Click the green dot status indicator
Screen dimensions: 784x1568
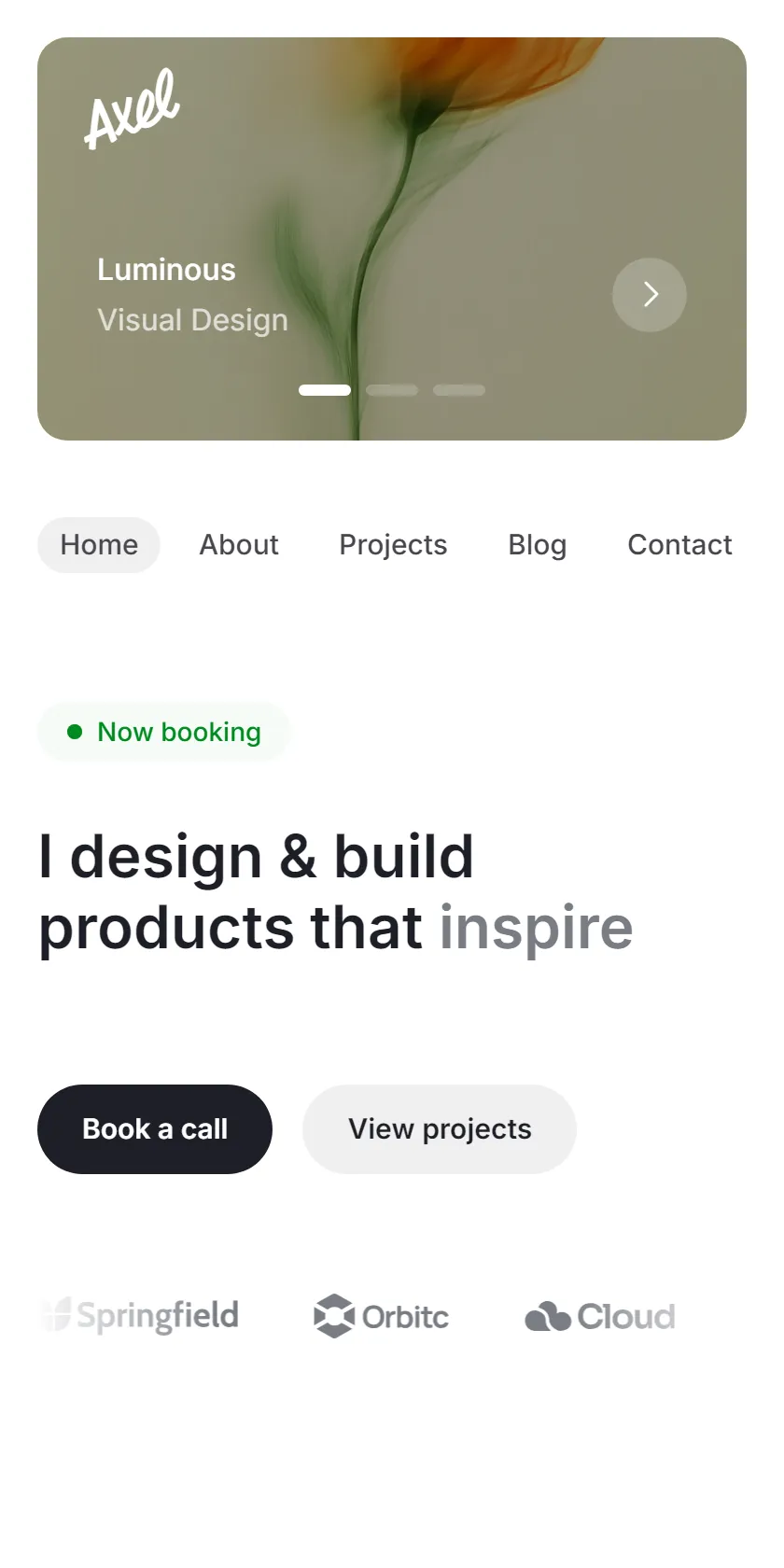click(75, 732)
